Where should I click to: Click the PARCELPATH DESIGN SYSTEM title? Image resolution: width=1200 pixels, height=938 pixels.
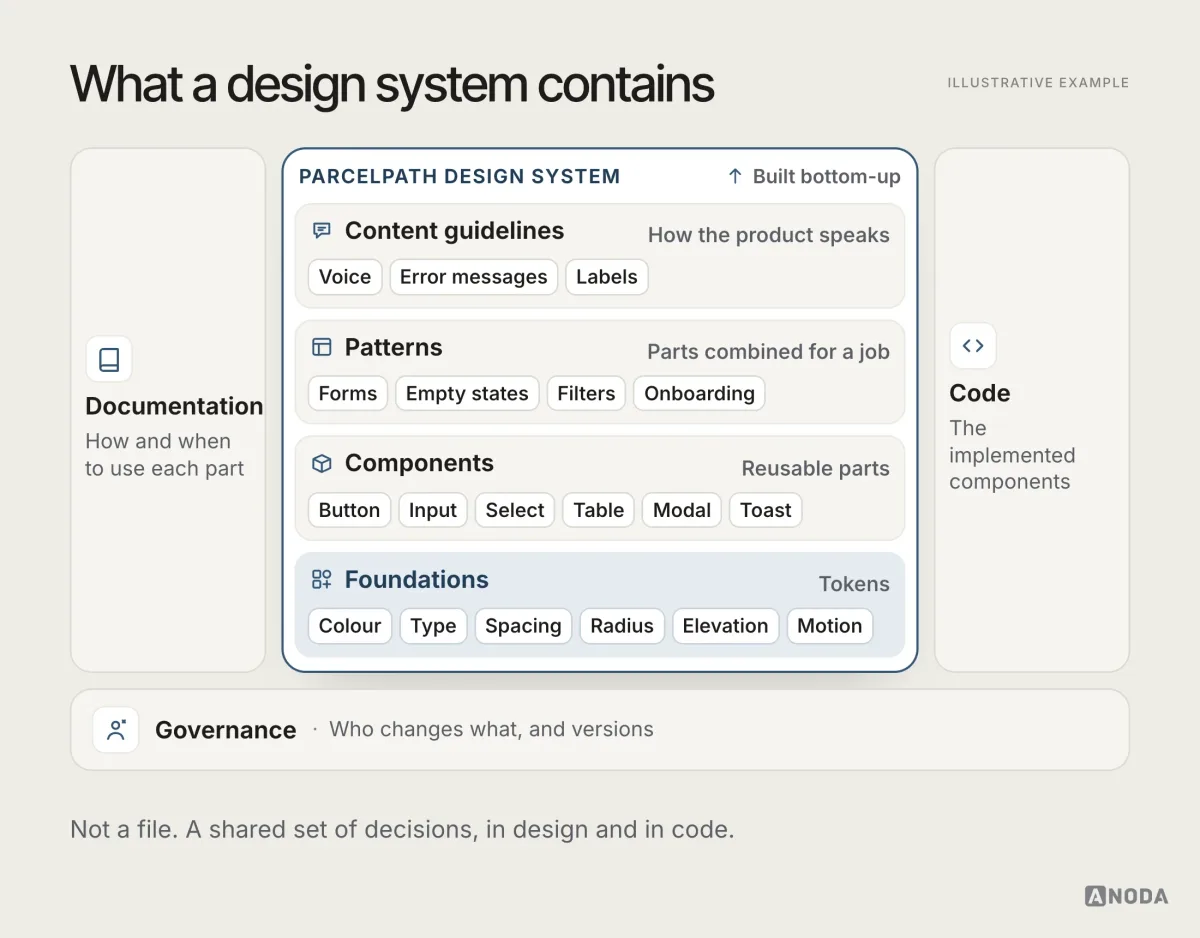[460, 177]
